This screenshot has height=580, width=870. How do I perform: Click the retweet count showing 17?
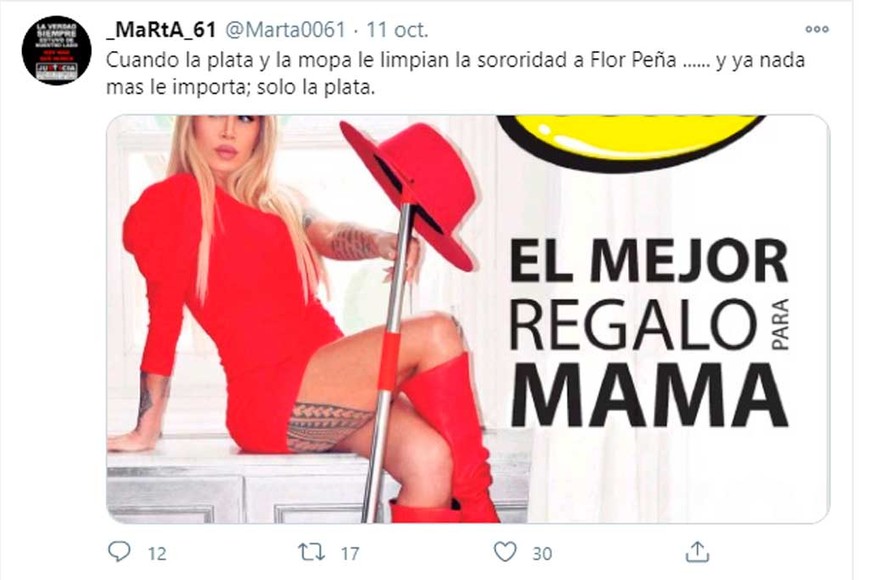coord(350,553)
